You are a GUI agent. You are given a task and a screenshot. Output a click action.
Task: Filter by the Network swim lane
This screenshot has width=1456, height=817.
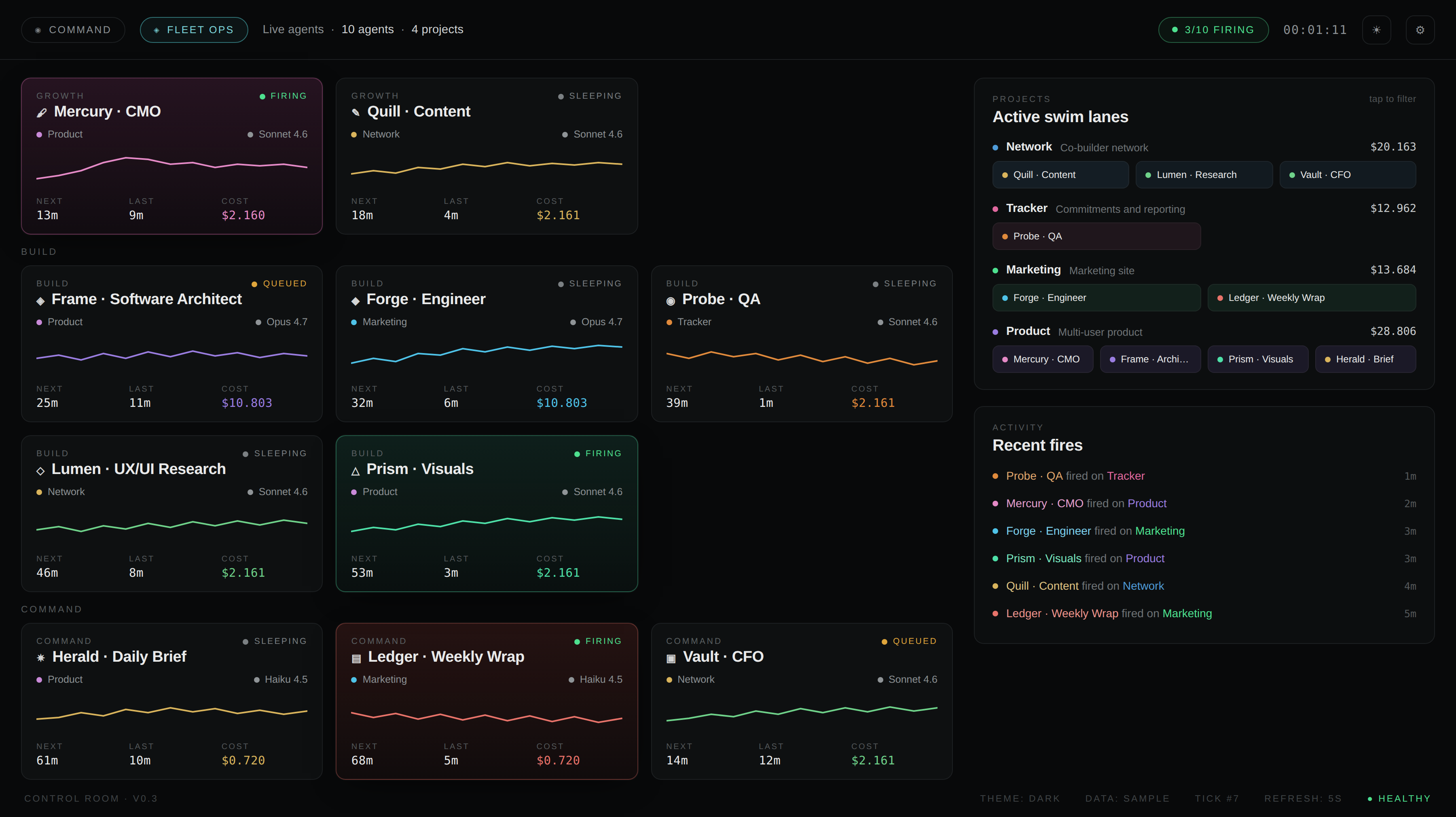(1204, 147)
